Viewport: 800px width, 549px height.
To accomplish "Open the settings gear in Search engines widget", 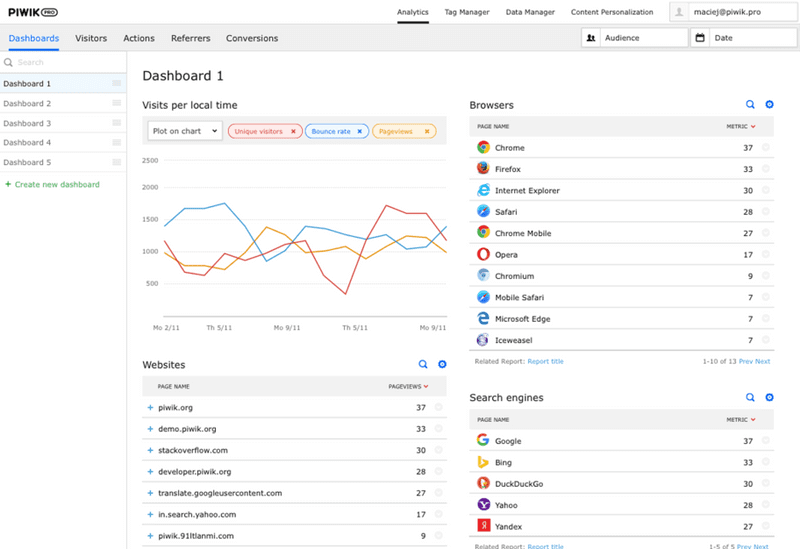I will 769,397.
